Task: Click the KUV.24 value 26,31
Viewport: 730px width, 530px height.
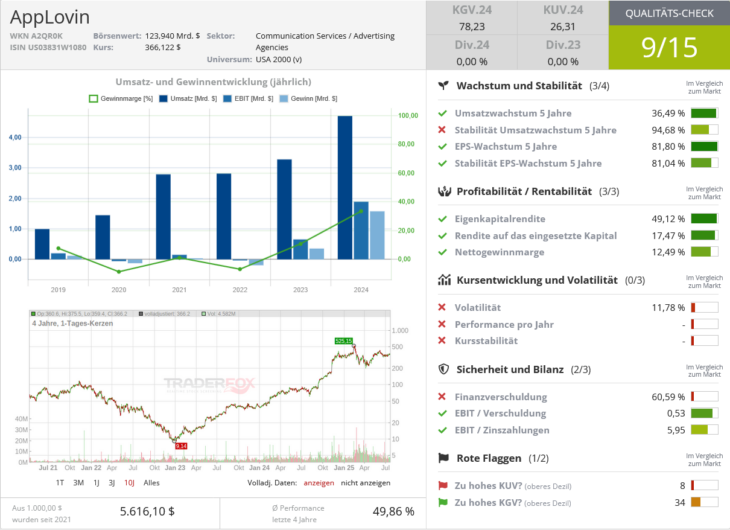Action: [563, 27]
